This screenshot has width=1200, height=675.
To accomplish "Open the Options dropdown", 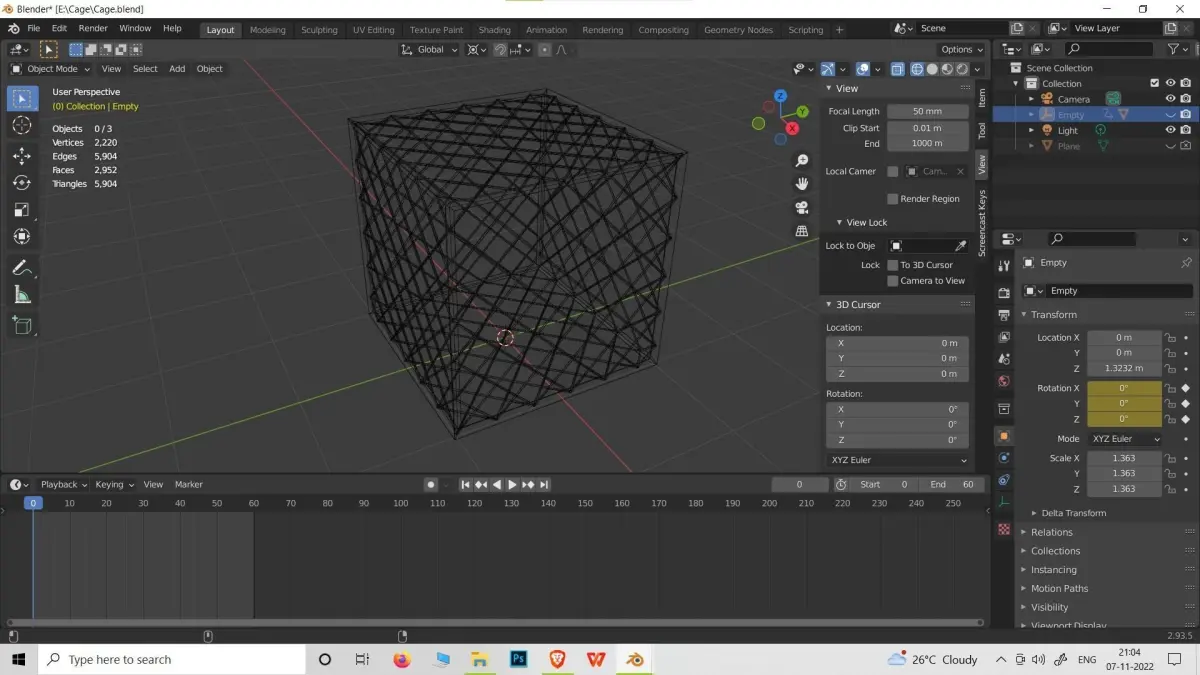I will point(961,49).
